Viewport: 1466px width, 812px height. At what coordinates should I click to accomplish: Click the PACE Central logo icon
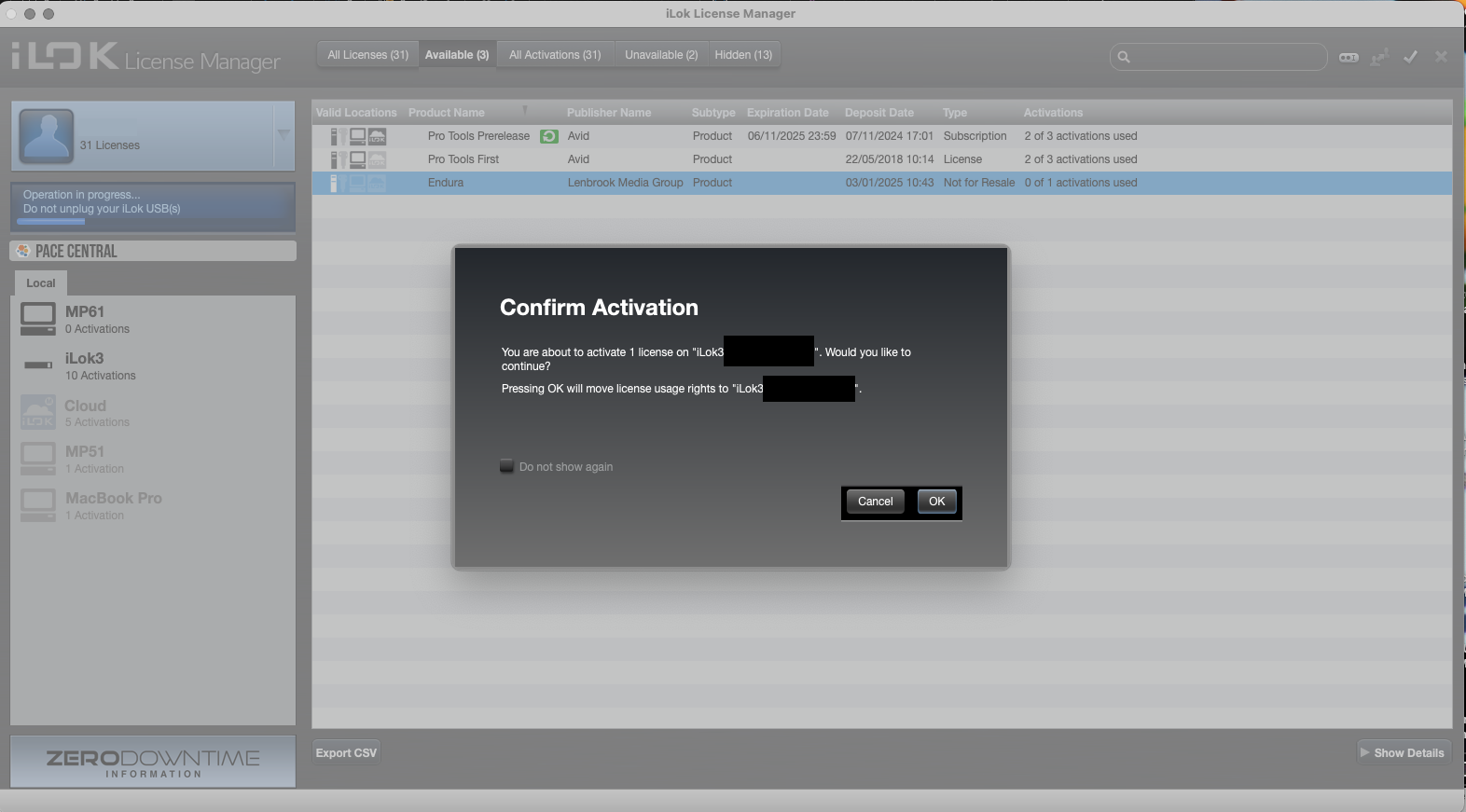click(22, 251)
